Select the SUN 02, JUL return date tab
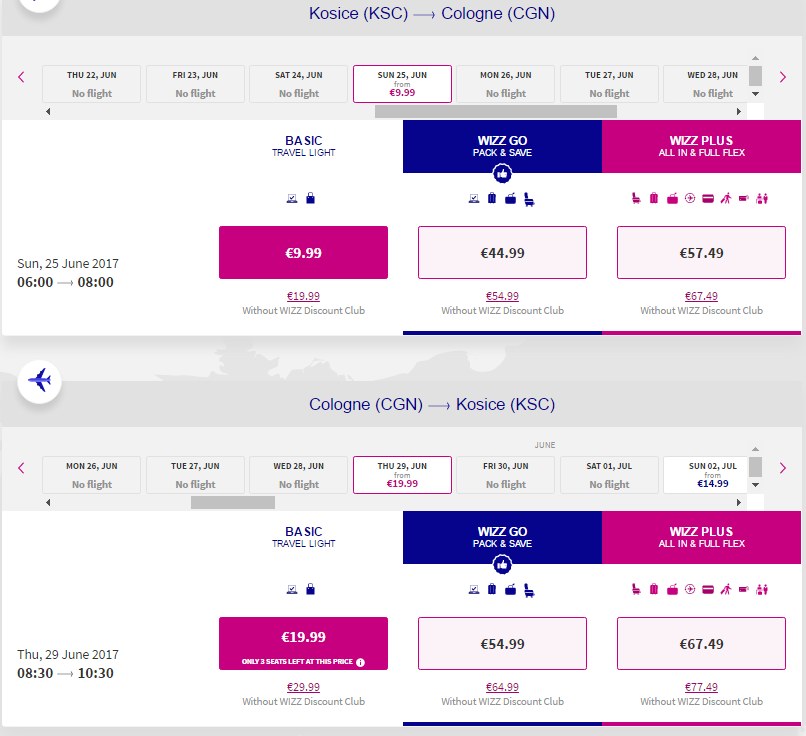 [712, 475]
